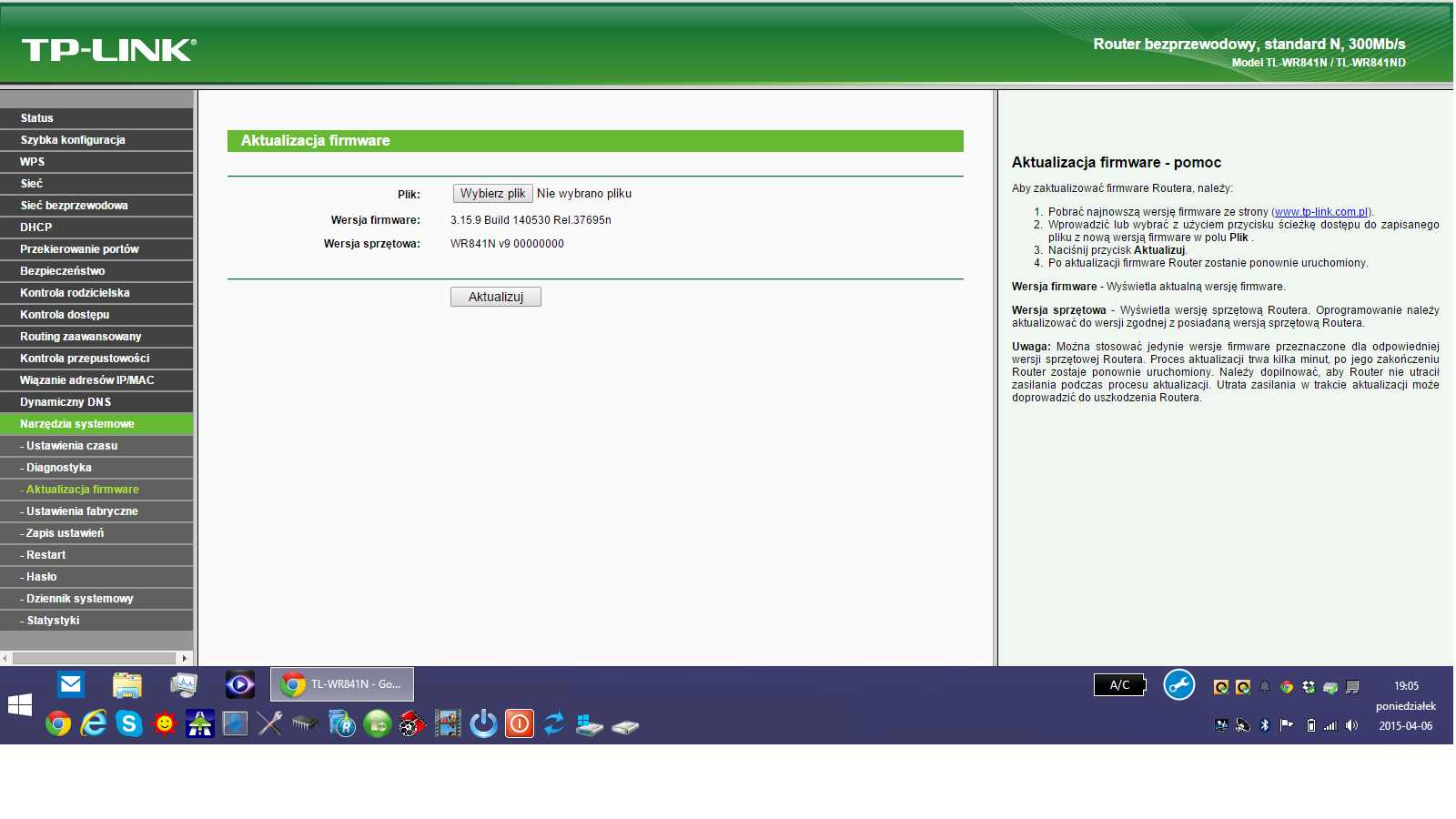Open the Dziennik systemowy submenu item

(80, 599)
